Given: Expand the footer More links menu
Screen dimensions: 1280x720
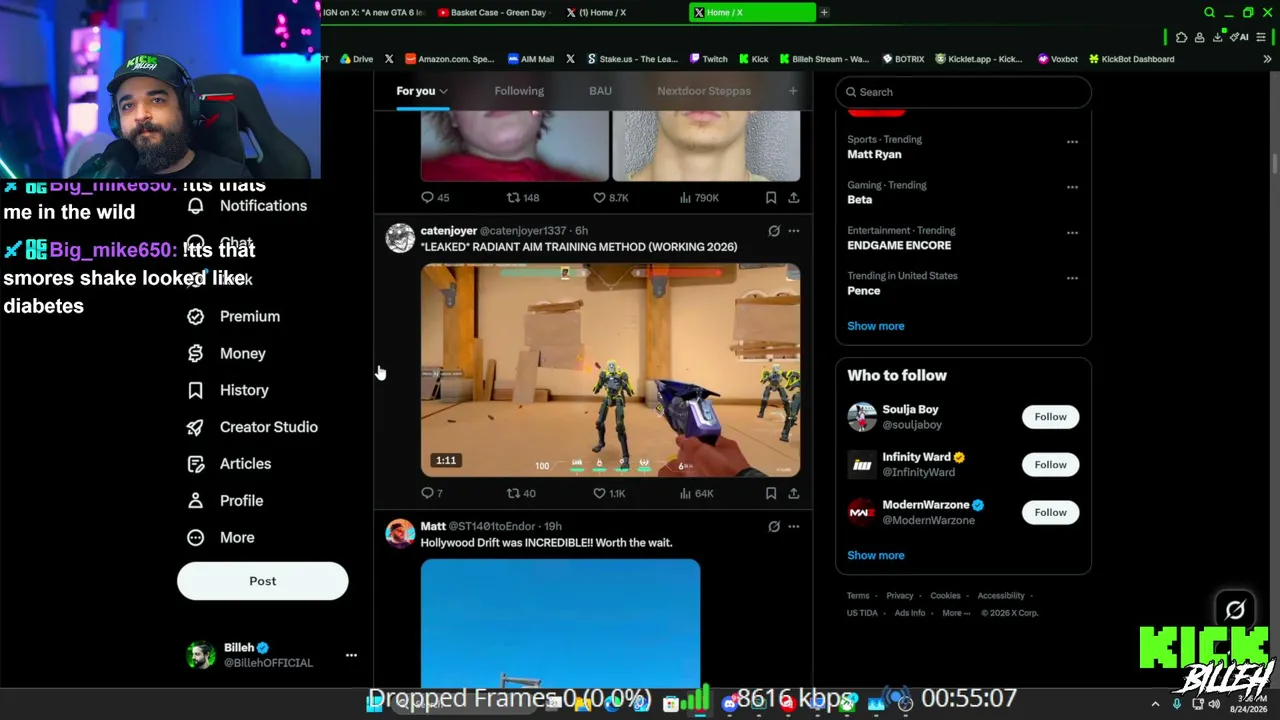Looking at the screenshot, I should (956, 613).
